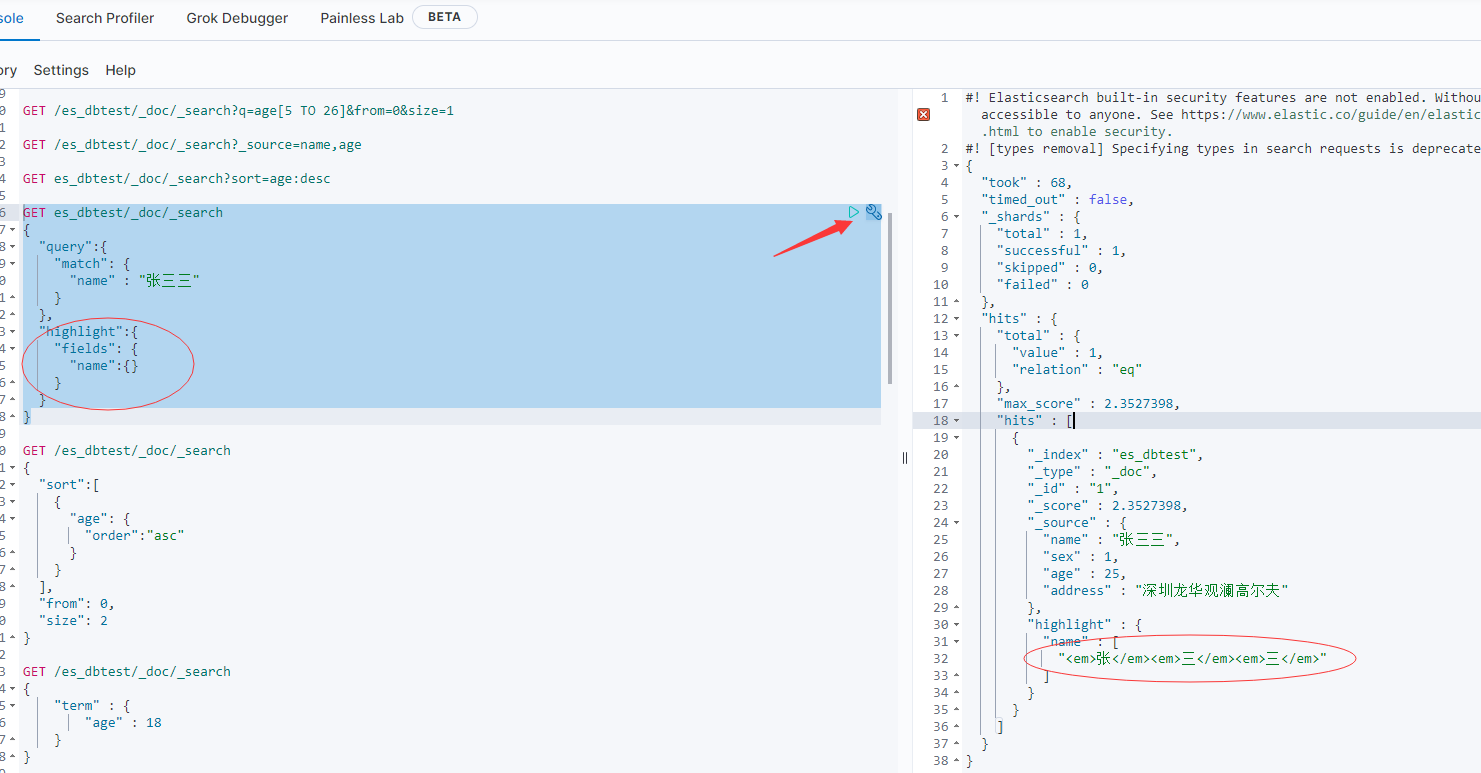Collapse the hit object on response line 19
1481x773 pixels.
click(956, 438)
